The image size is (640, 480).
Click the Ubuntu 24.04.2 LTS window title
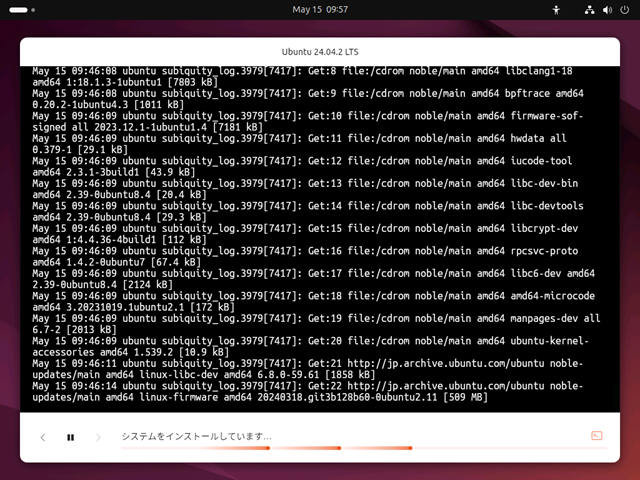click(x=320, y=52)
